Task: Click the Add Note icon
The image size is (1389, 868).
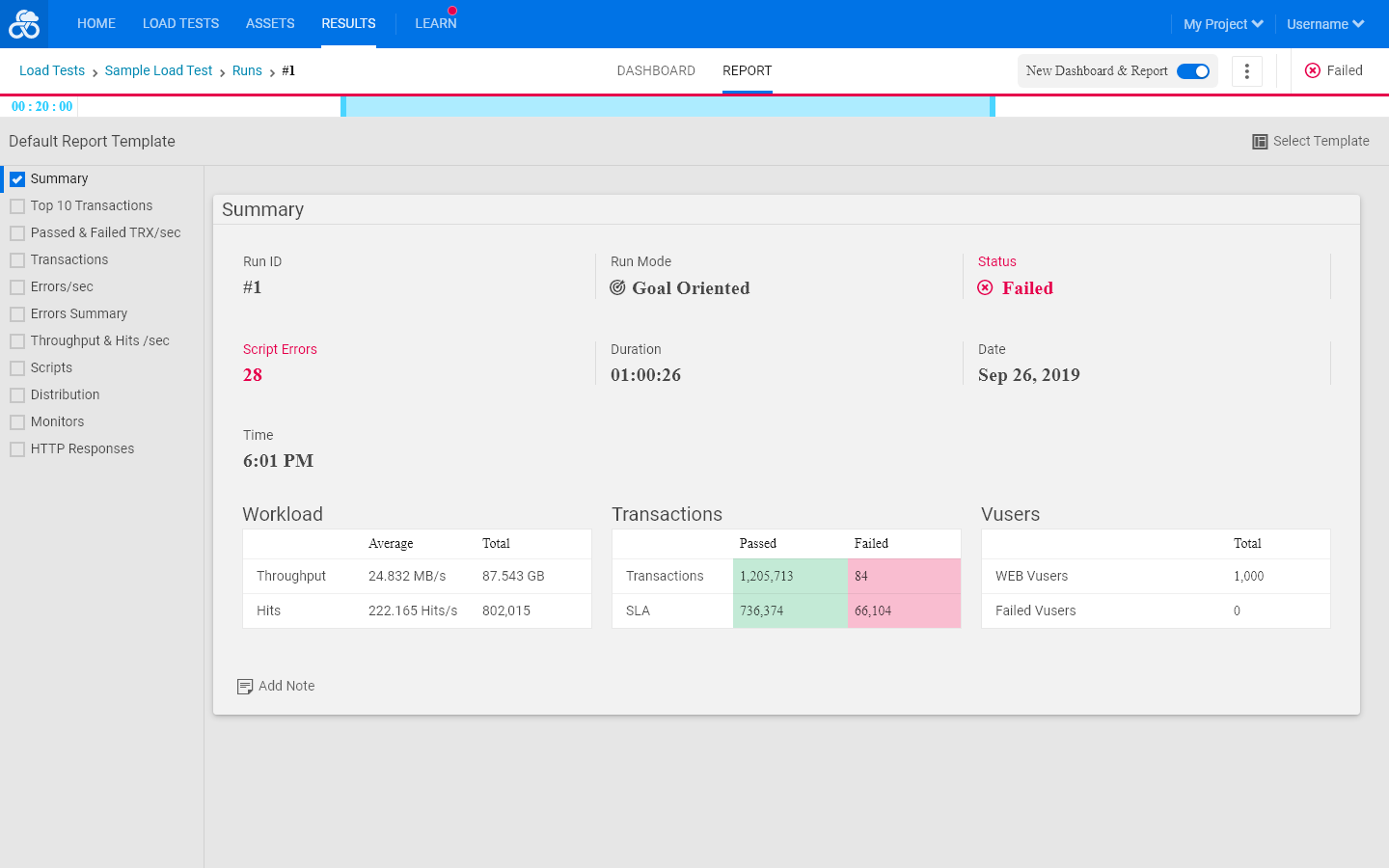Action: (x=245, y=687)
